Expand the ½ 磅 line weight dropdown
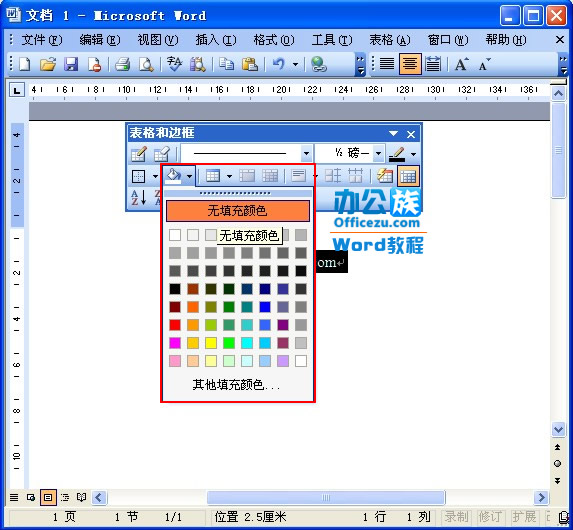The image size is (573, 530). tap(379, 154)
